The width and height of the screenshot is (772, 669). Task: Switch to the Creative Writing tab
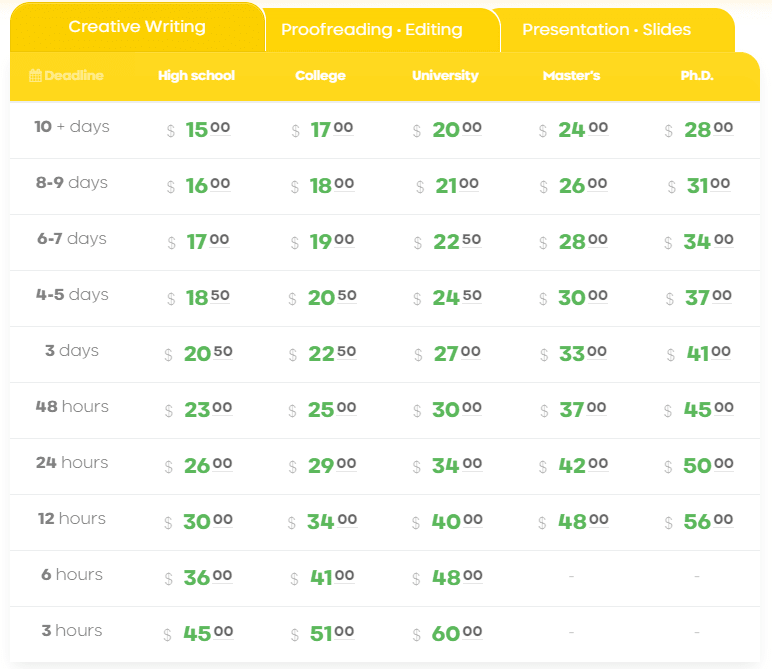click(137, 27)
